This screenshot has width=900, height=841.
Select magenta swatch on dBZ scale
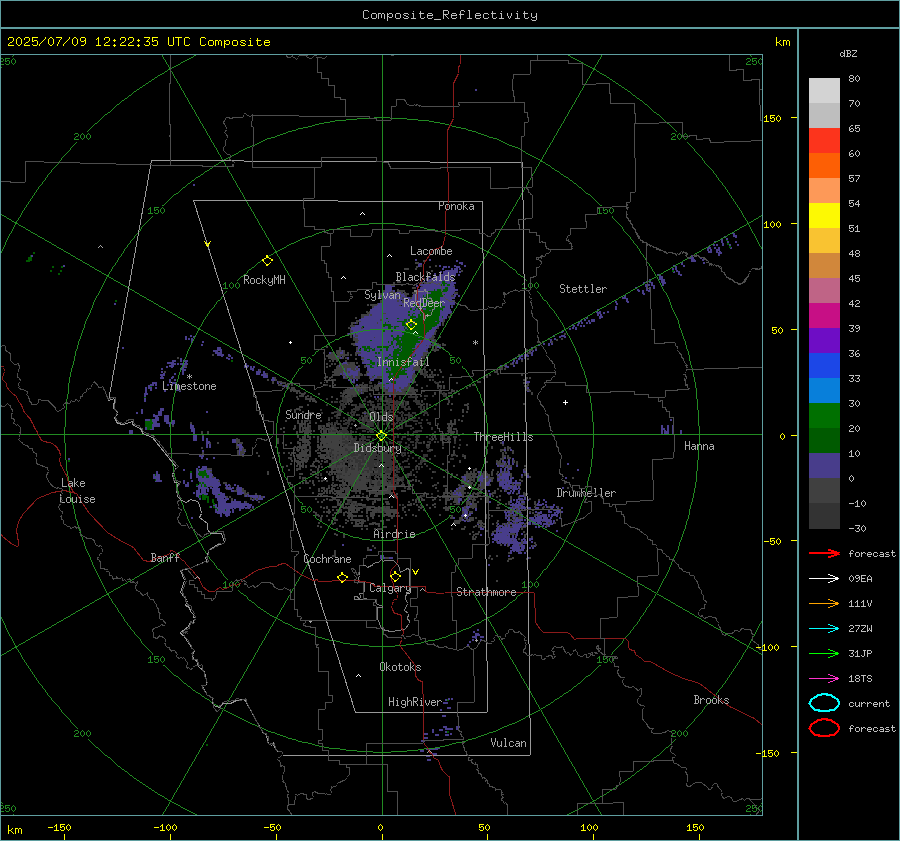824,315
